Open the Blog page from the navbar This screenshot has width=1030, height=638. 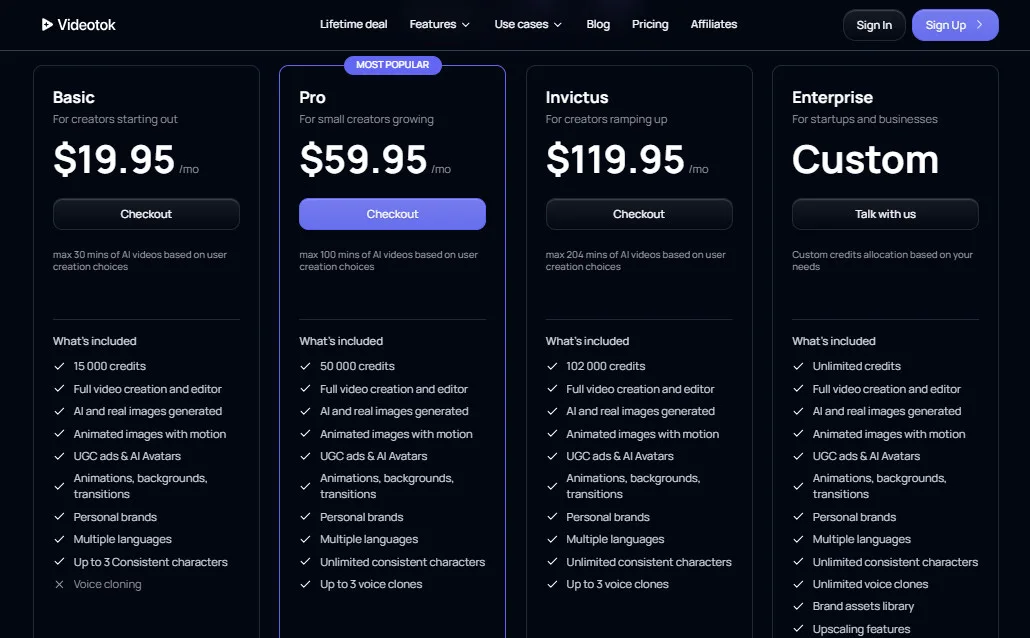(598, 24)
